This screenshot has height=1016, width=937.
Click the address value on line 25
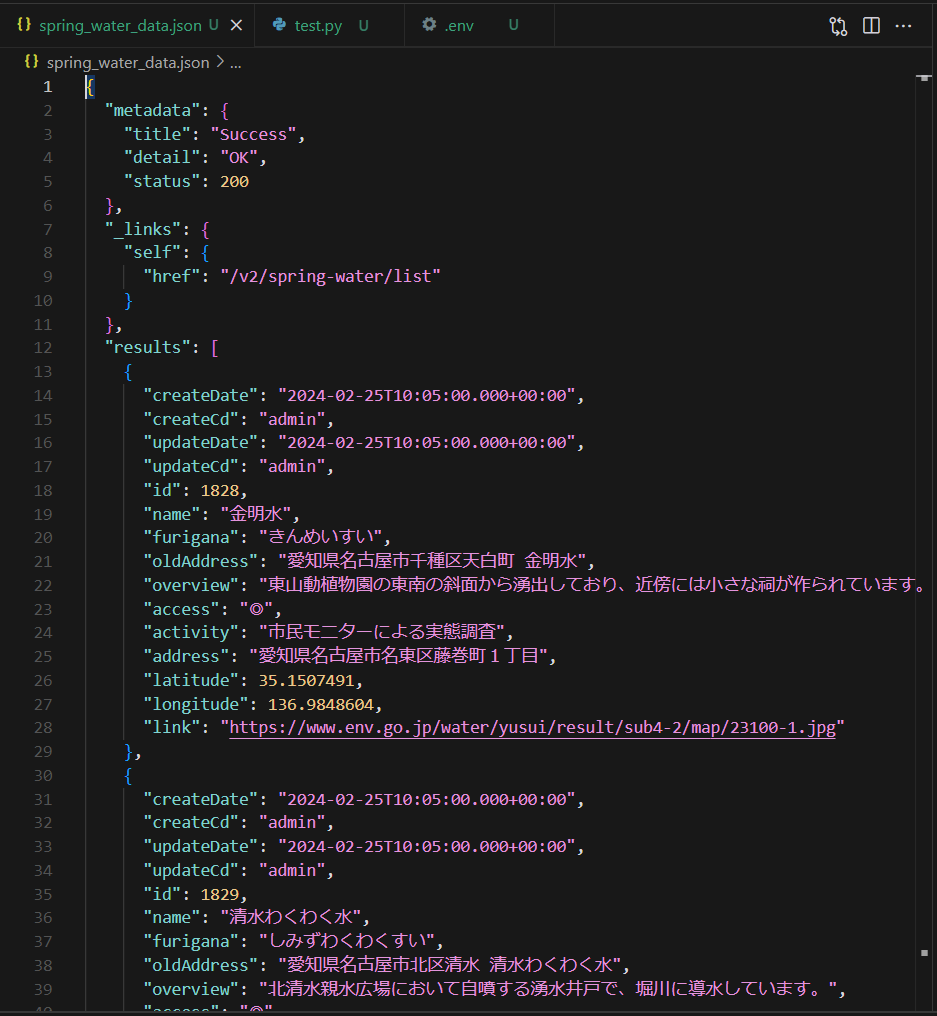[x=399, y=656]
